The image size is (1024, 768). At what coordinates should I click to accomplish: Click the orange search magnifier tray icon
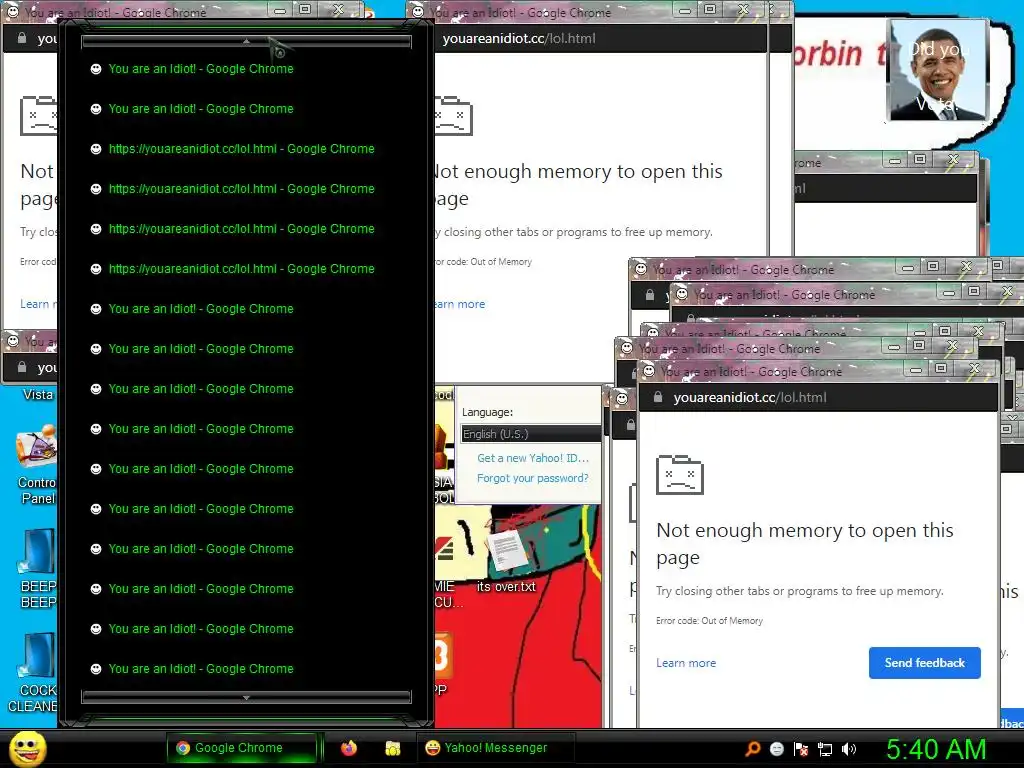coord(753,748)
